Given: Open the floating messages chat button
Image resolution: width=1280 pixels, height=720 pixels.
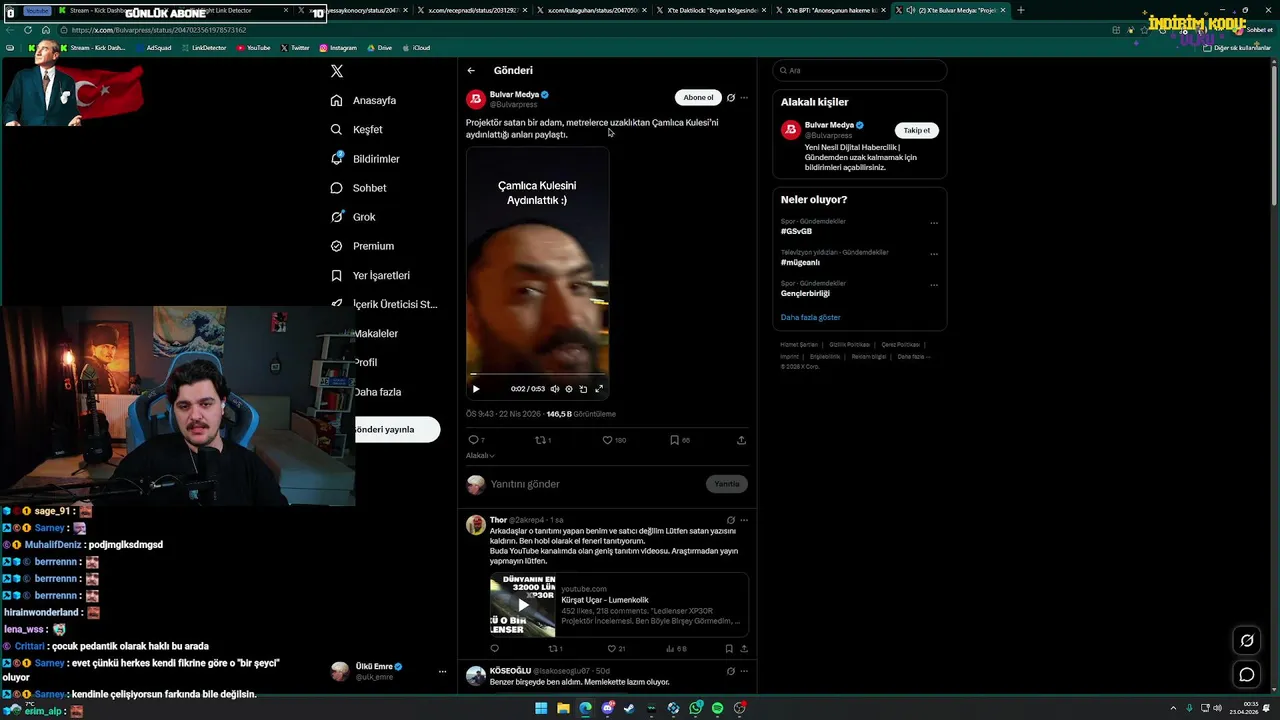Looking at the screenshot, I should pos(1247,675).
